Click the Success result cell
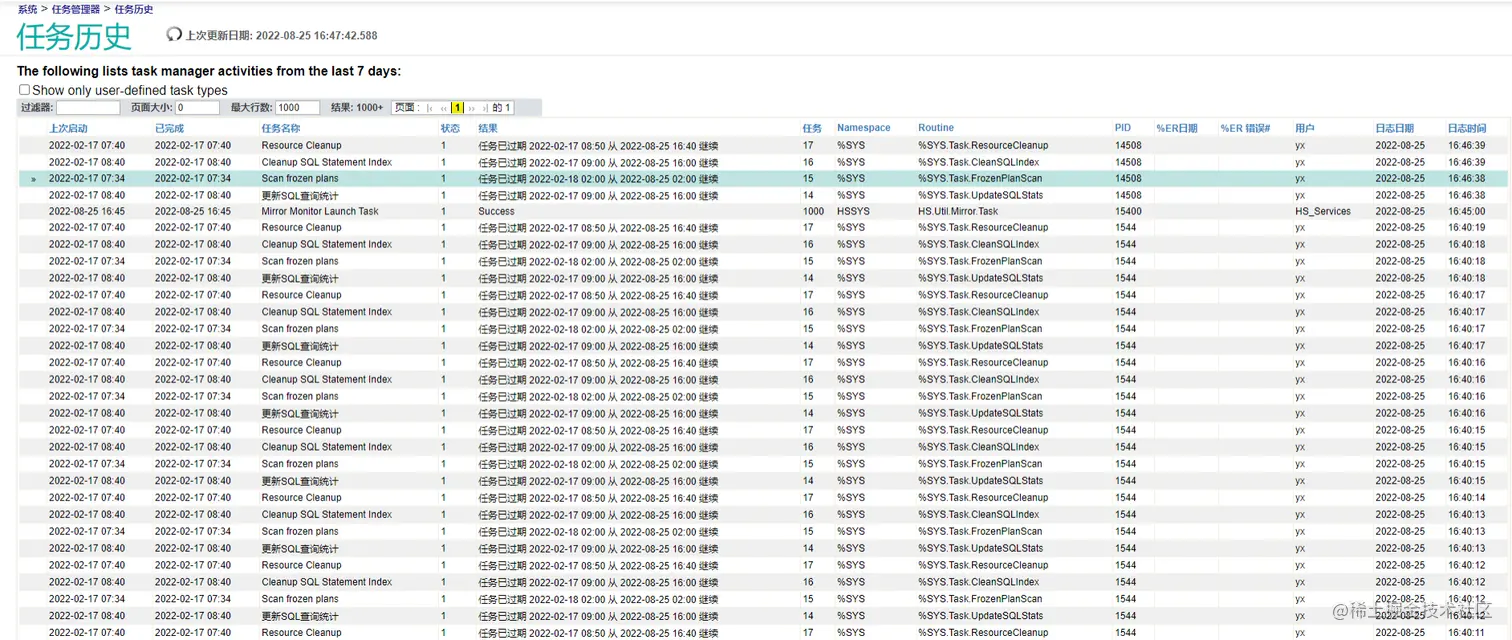1512x640 pixels. (496, 211)
